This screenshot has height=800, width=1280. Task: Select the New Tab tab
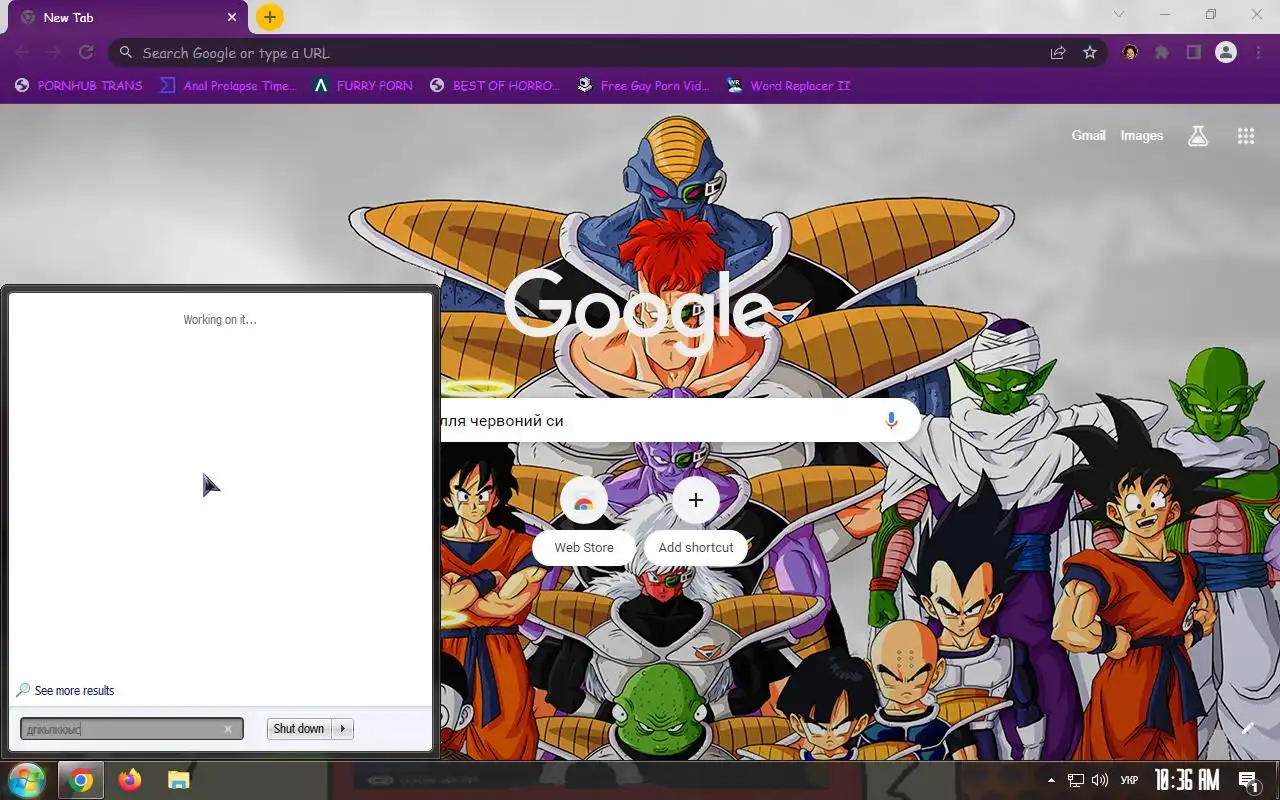[x=128, y=17]
